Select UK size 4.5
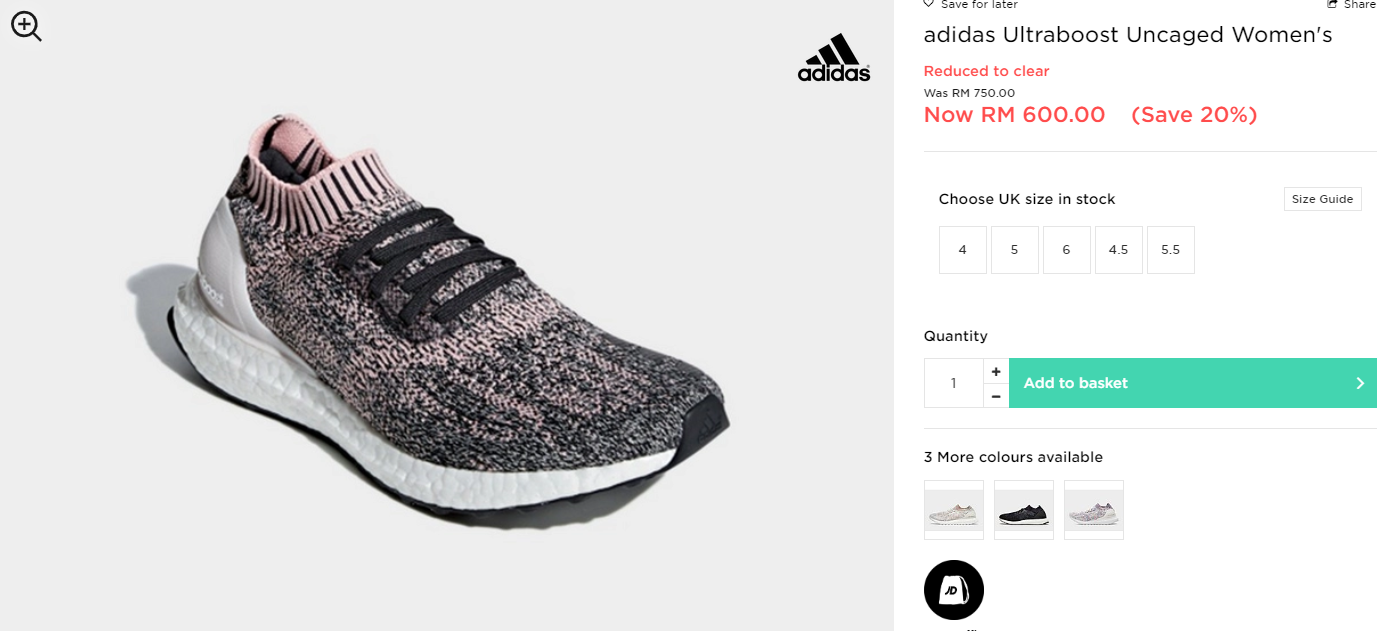This screenshot has width=1383, height=631. [x=1119, y=250]
